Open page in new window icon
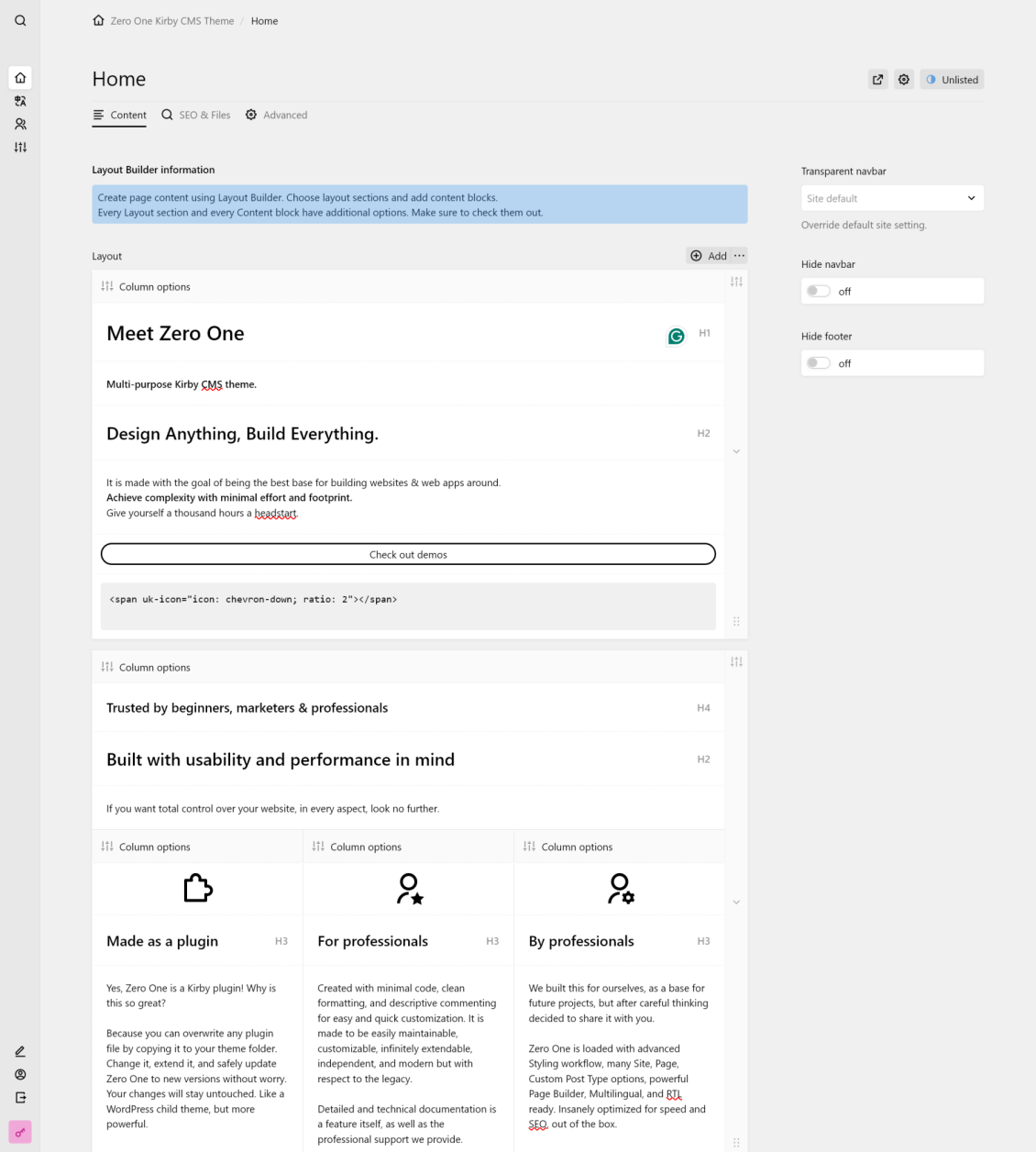This screenshot has height=1152, width=1036. [877, 80]
